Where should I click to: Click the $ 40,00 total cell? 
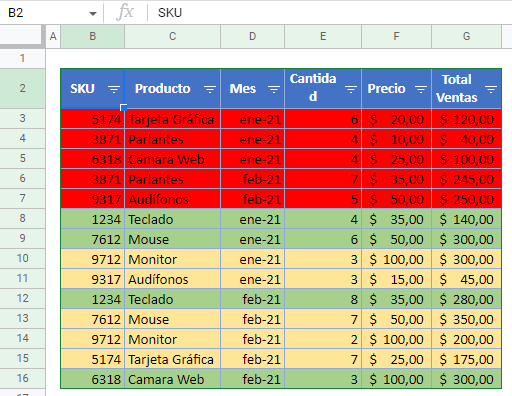(x=466, y=139)
